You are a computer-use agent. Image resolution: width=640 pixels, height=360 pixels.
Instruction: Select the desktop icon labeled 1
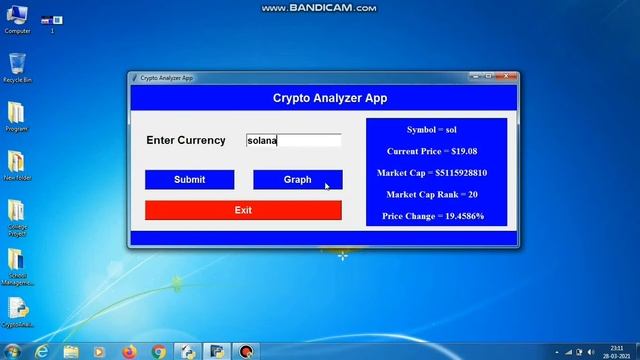pyautogui.click(x=52, y=24)
